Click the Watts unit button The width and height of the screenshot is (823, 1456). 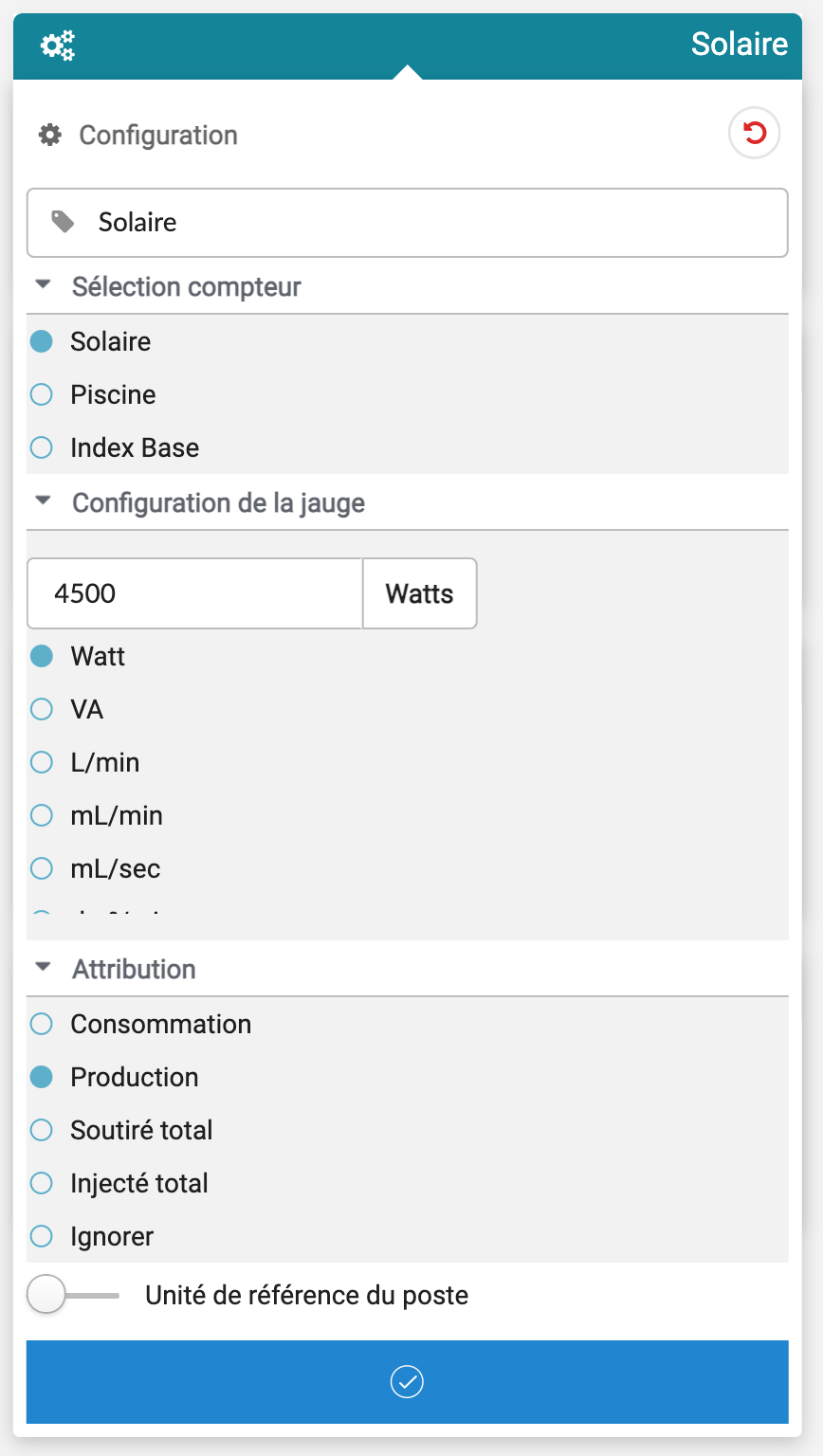(x=419, y=593)
